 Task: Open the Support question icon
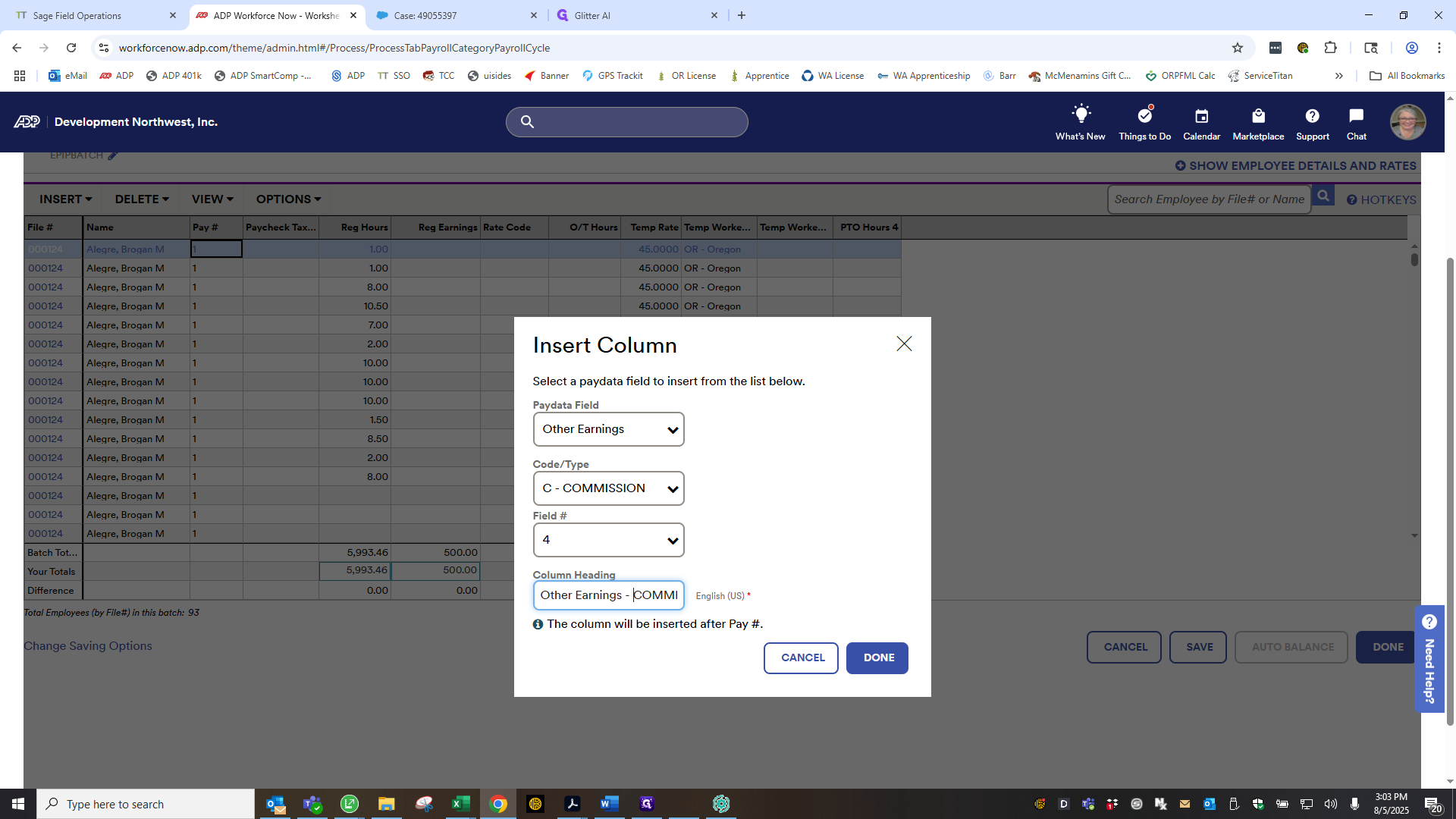(1312, 123)
